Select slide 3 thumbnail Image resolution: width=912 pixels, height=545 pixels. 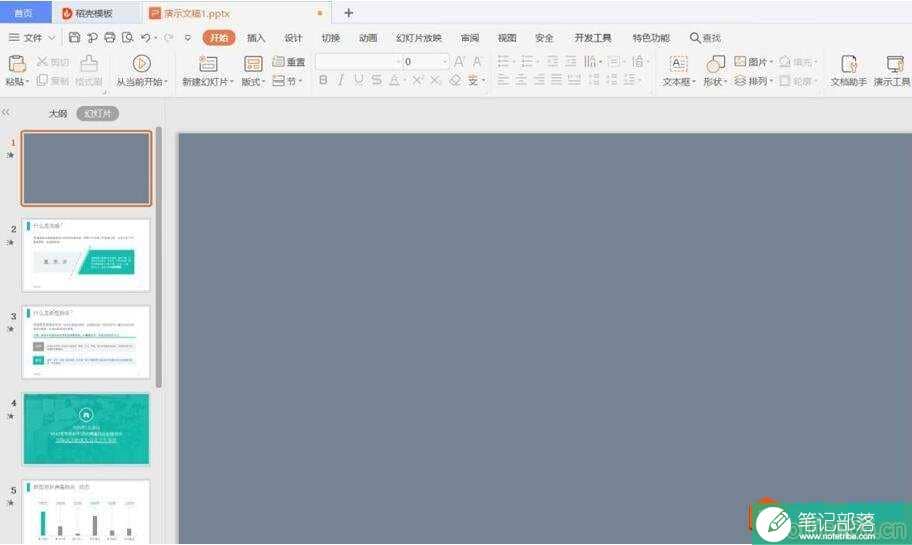[86, 342]
